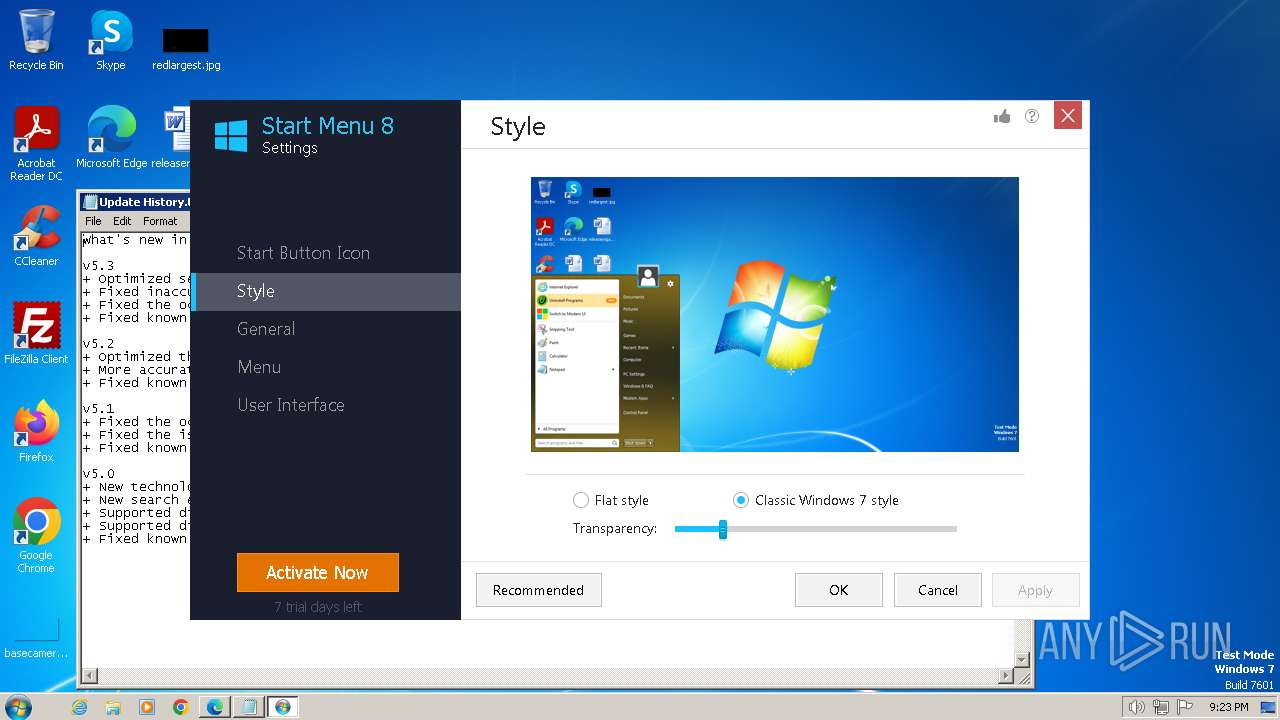
Task: Select the Flat style radio button
Action: pos(581,500)
